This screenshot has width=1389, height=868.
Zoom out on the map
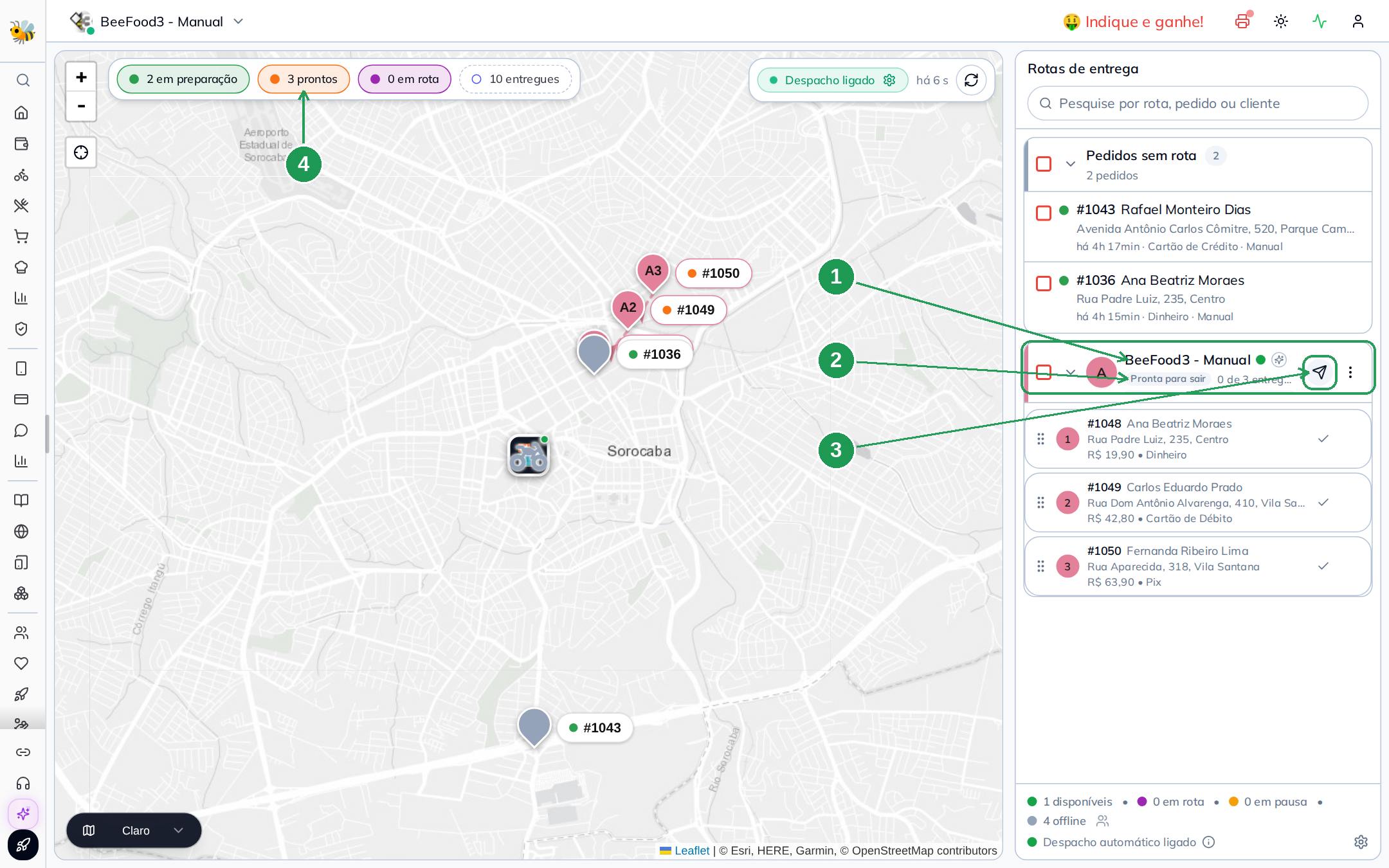[x=81, y=106]
